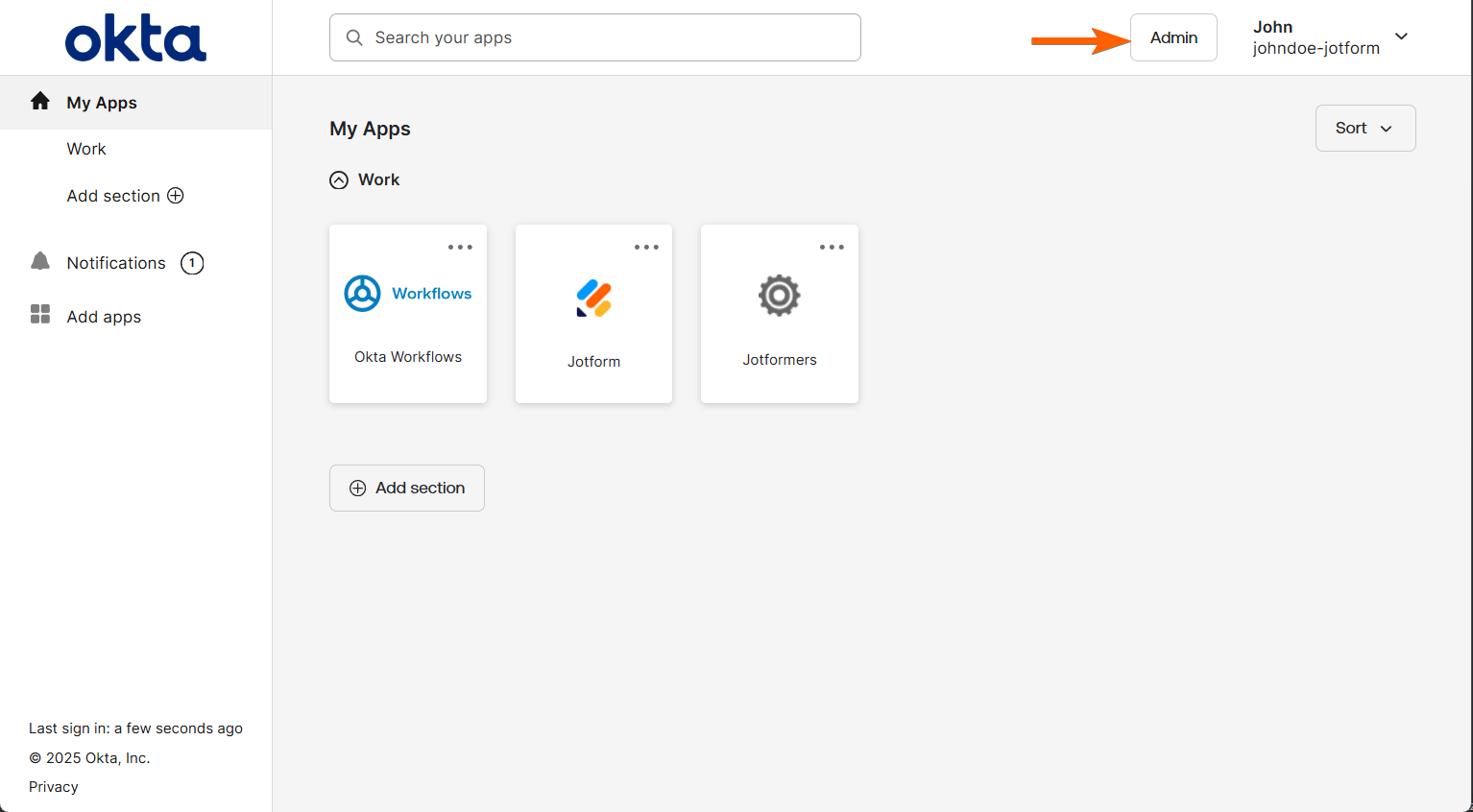Image resolution: width=1473 pixels, height=812 pixels.
Task: Open the Jotformers tile ellipsis menu
Action: click(x=832, y=248)
